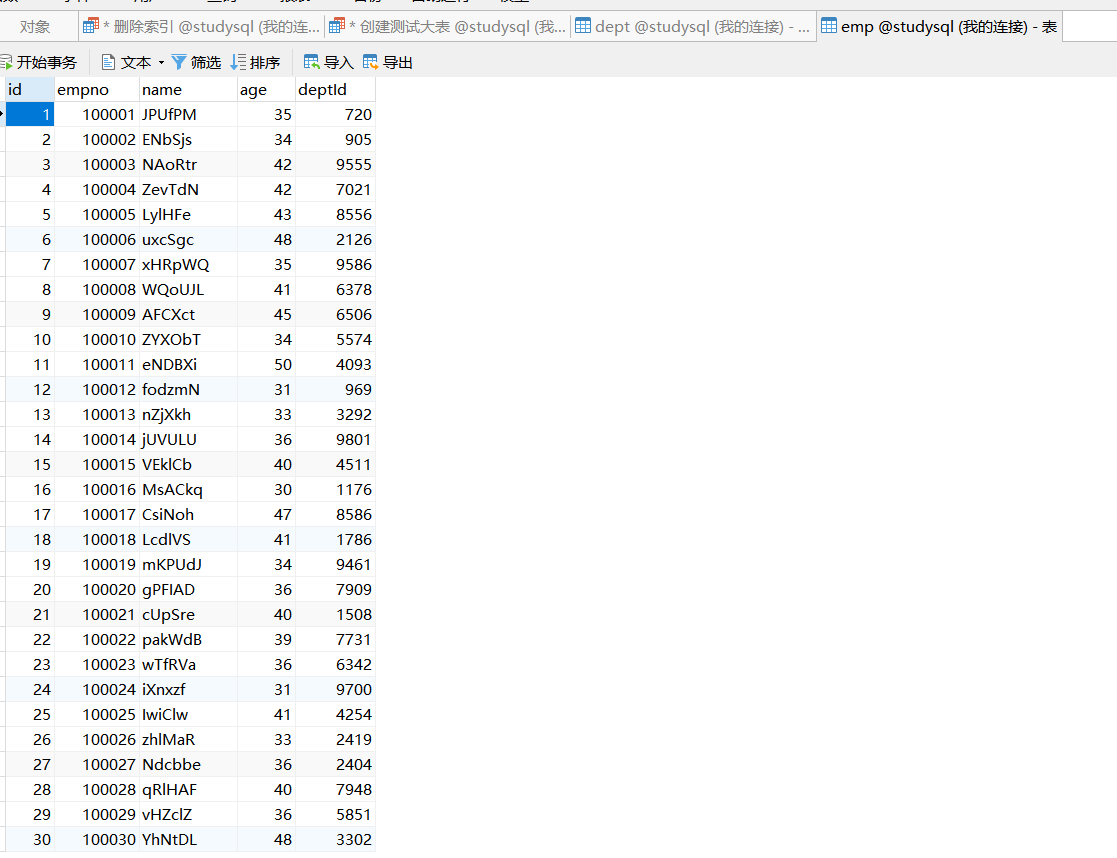Viewport: 1117px width, 858px height.
Task: Select the deptId cell 6342
Action: coord(335,664)
